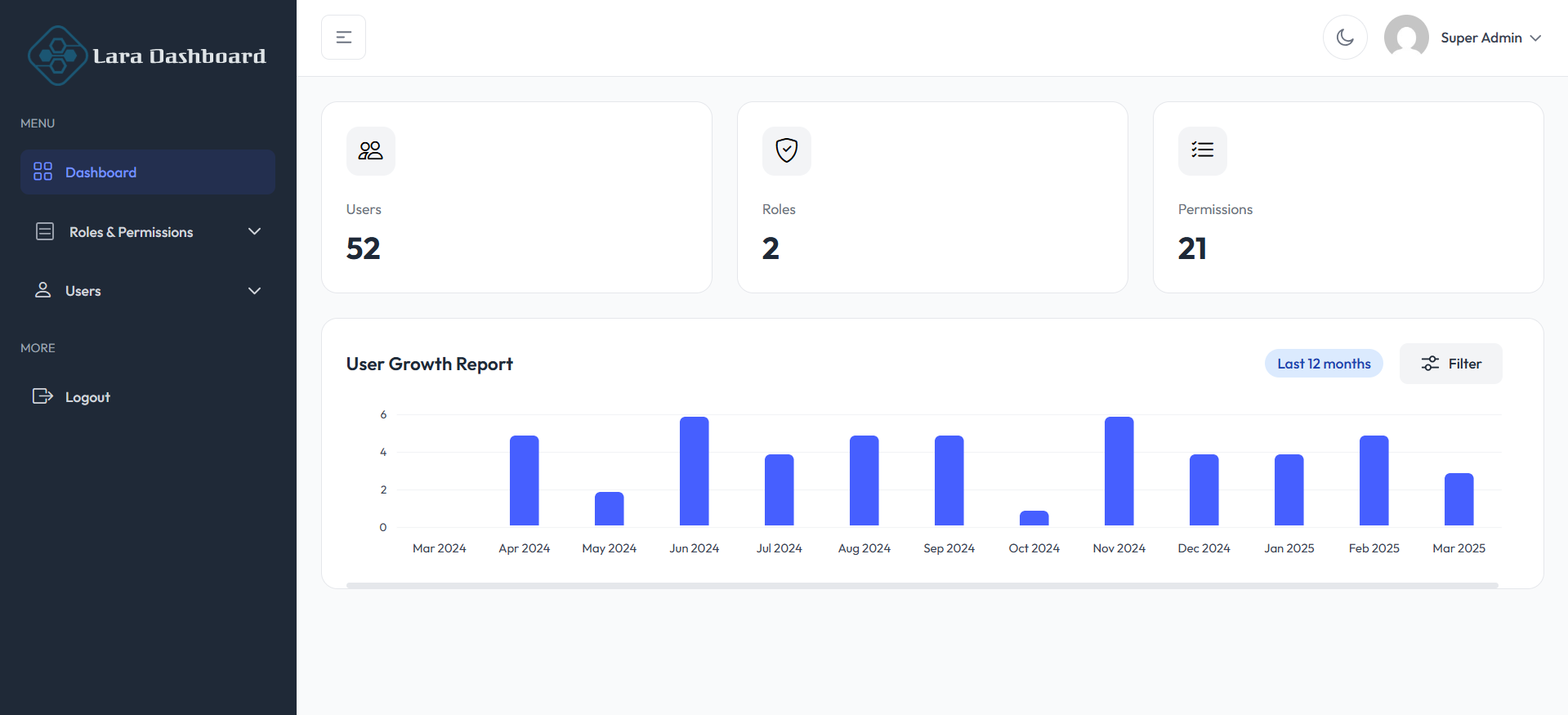Click the Apr 2024 chart bar
Screen dimensions: 1568x715
point(525,480)
